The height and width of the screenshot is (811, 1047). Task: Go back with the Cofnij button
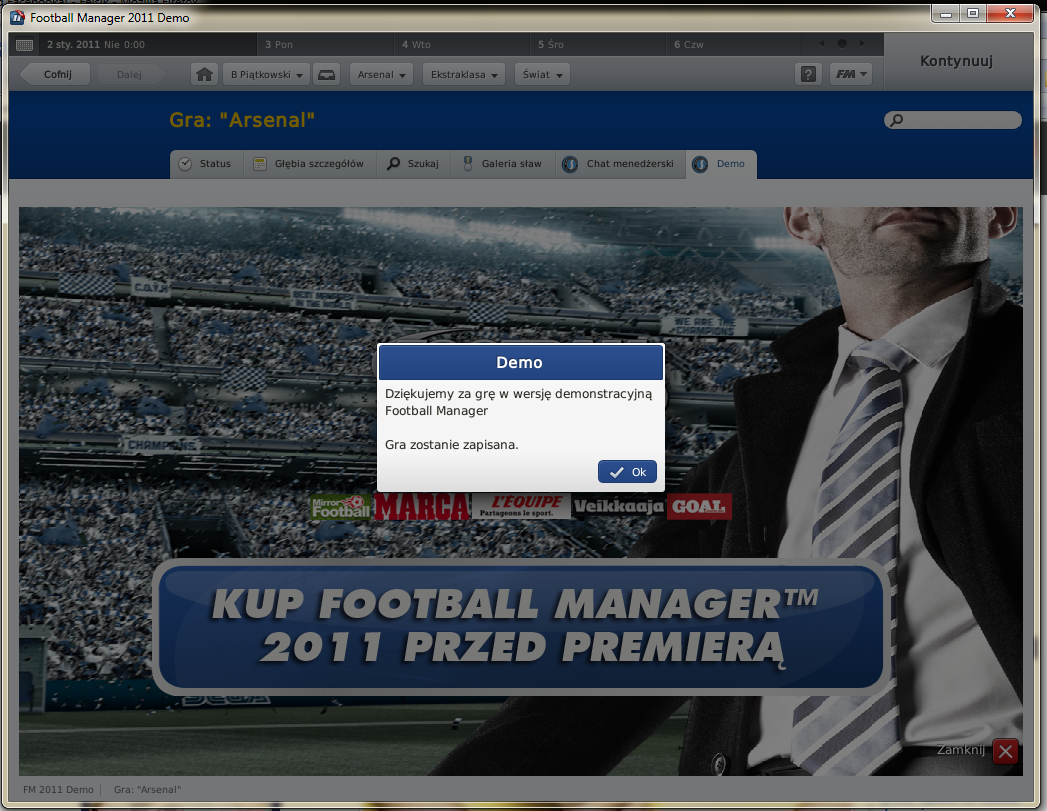click(x=56, y=74)
